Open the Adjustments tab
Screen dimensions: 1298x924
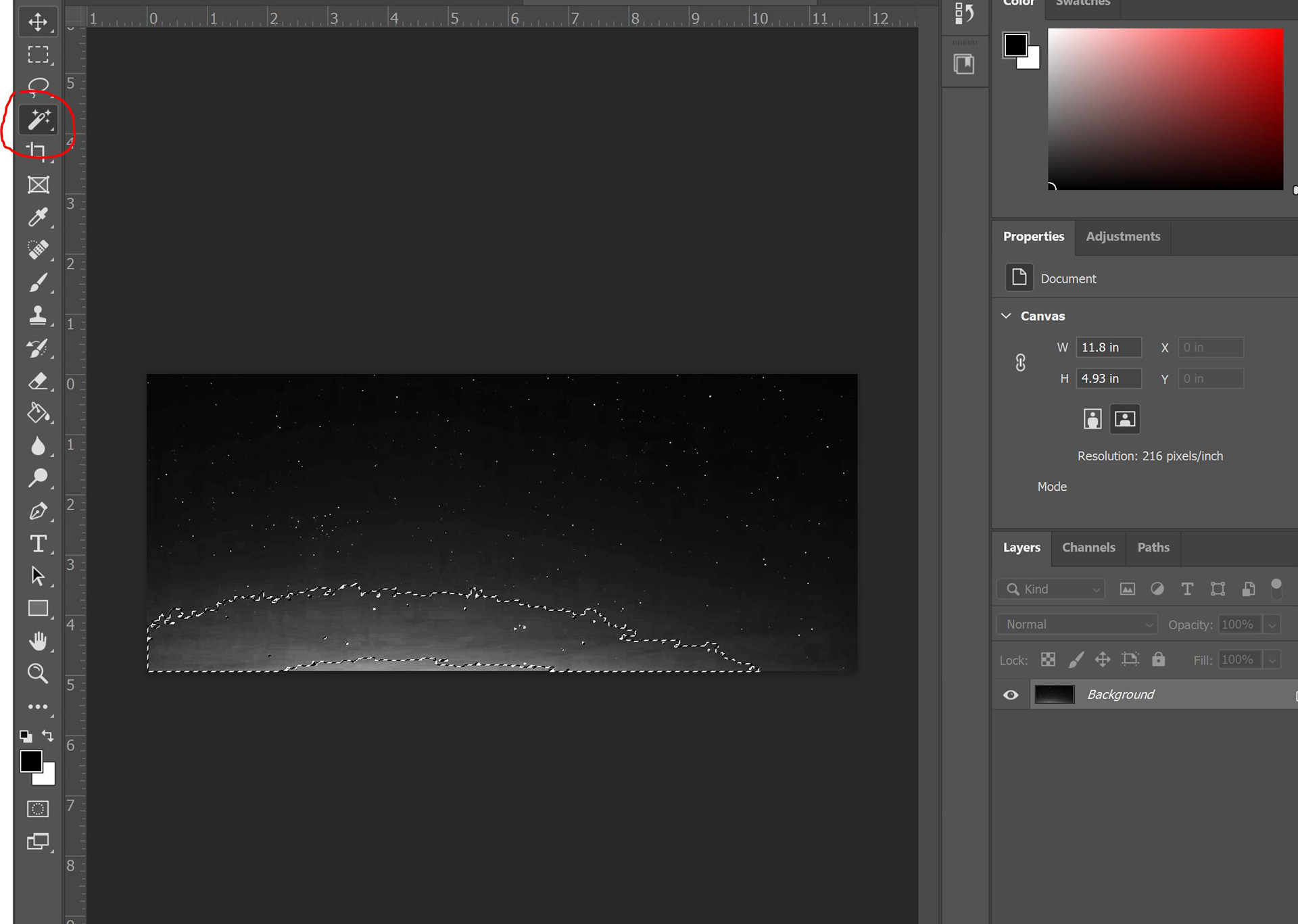tap(1122, 237)
